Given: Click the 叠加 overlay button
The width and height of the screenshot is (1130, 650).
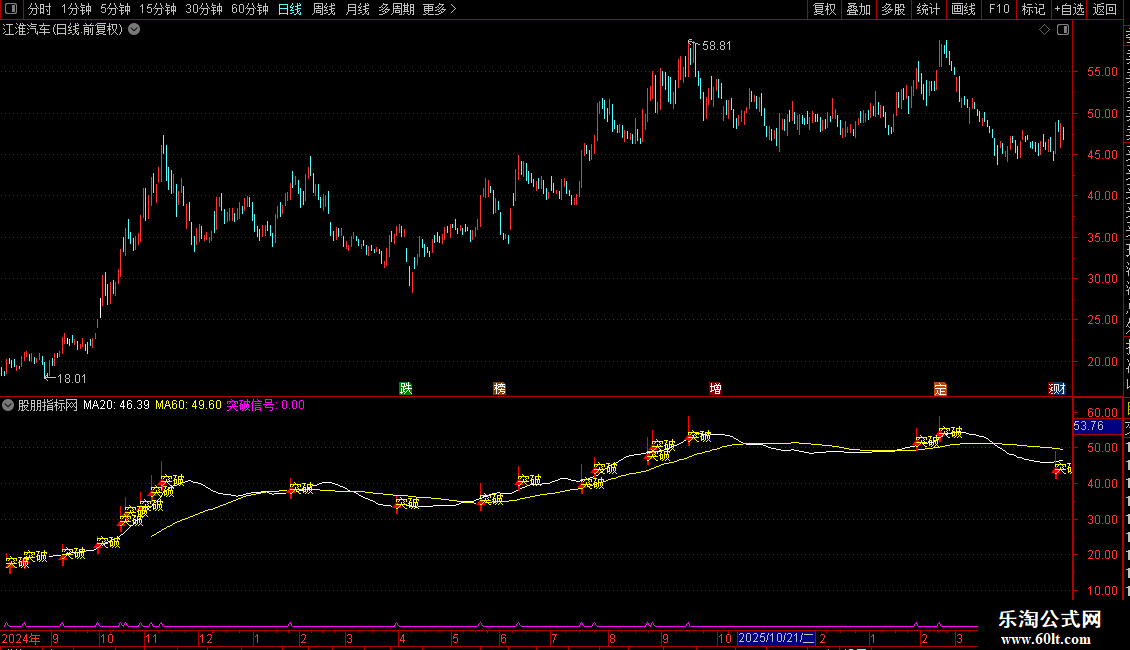Looking at the screenshot, I should pyautogui.click(x=858, y=9).
